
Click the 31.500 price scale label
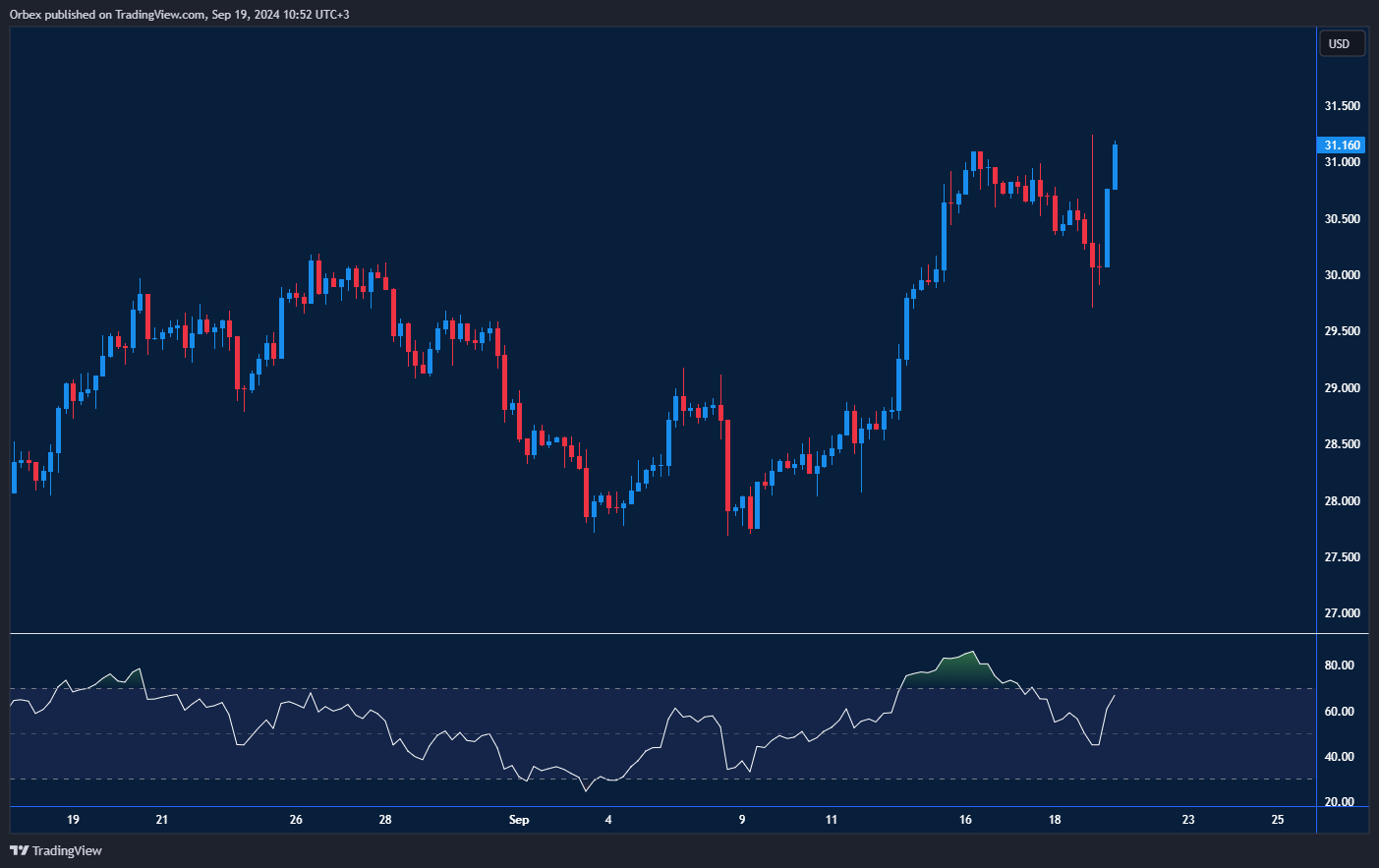coord(1342,106)
